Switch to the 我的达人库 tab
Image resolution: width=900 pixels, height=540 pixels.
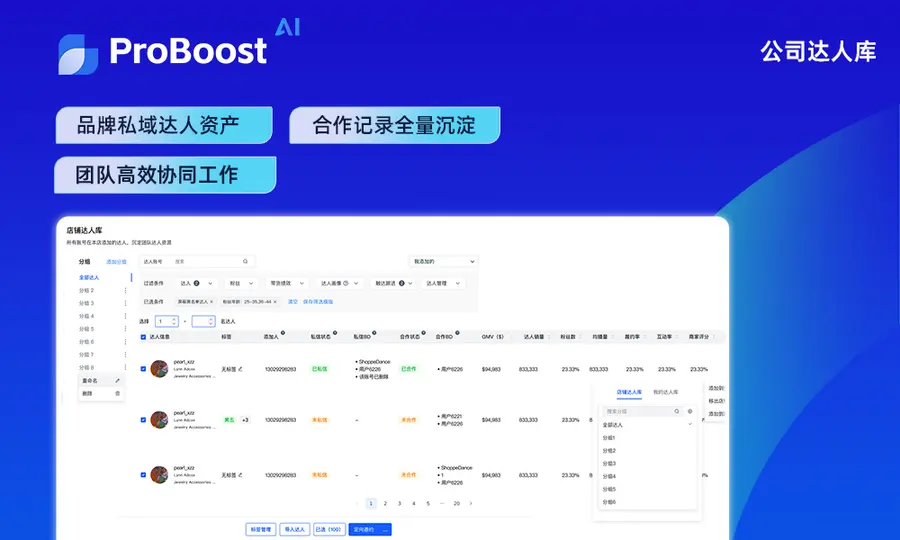tap(665, 392)
